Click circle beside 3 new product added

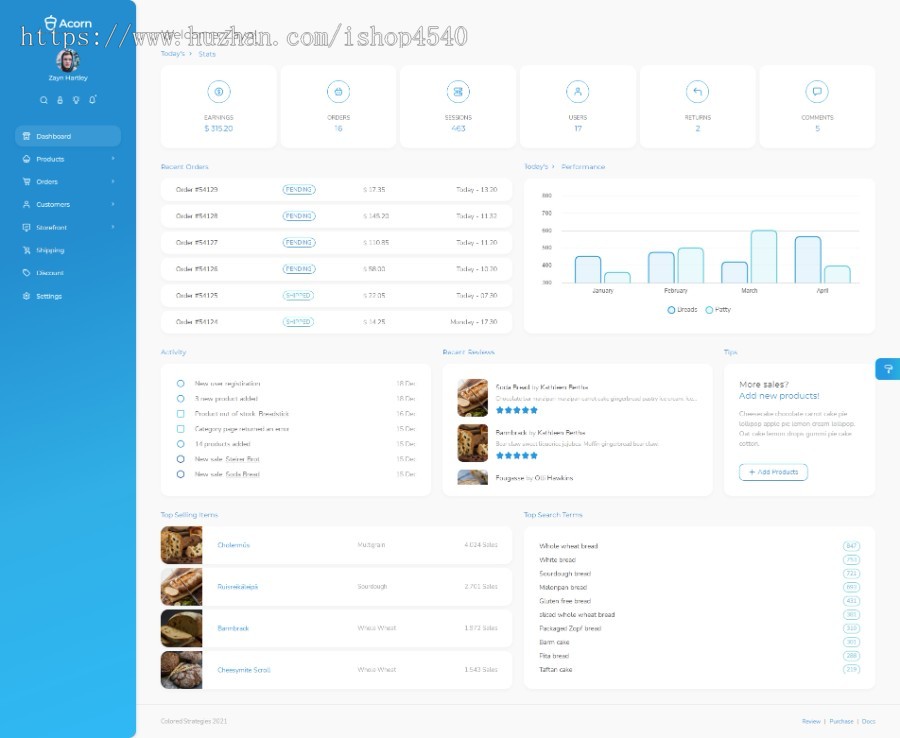pyautogui.click(x=181, y=398)
